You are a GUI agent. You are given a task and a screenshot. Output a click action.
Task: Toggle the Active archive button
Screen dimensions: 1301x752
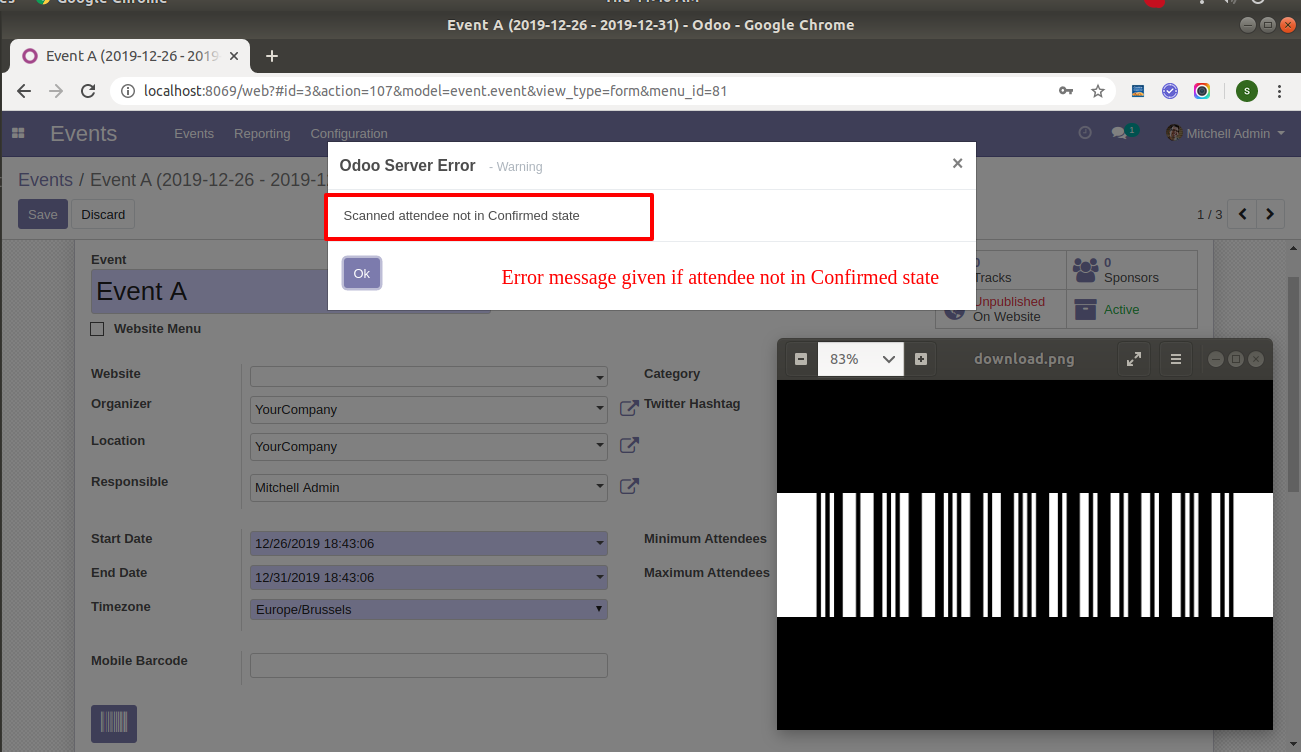coord(1131,309)
